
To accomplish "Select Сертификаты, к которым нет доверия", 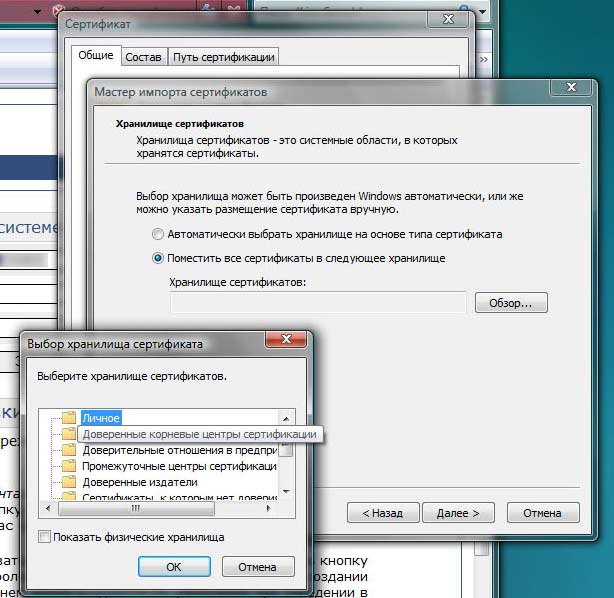I will tap(179, 497).
